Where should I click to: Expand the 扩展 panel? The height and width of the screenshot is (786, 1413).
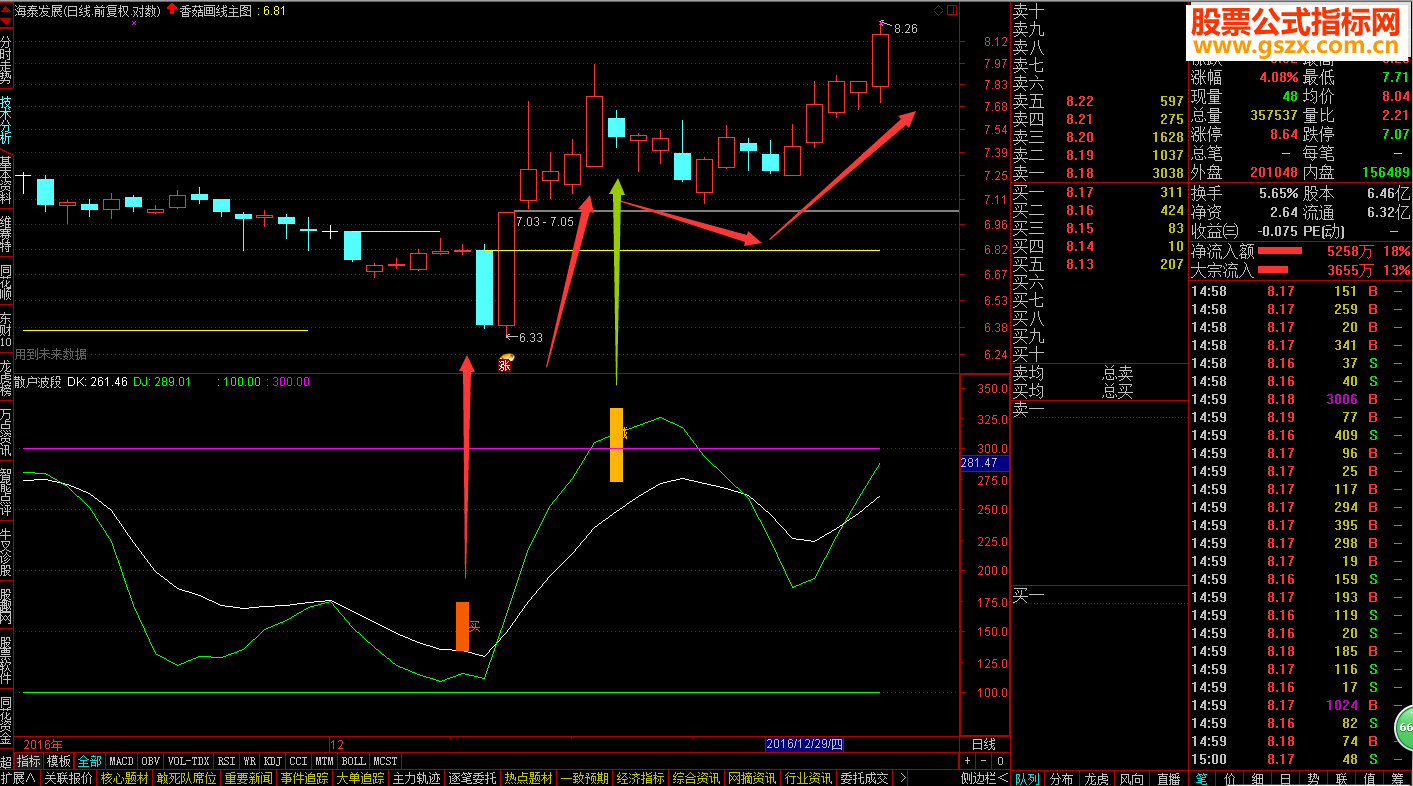(19, 778)
